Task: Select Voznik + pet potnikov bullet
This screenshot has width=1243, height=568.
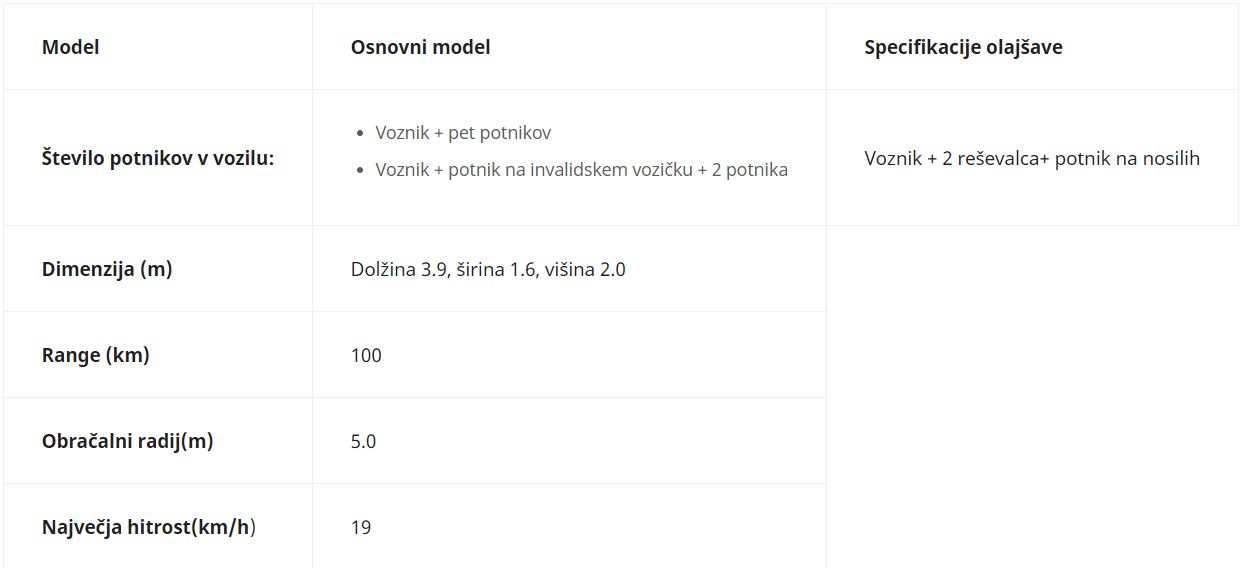Action: (x=463, y=133)
